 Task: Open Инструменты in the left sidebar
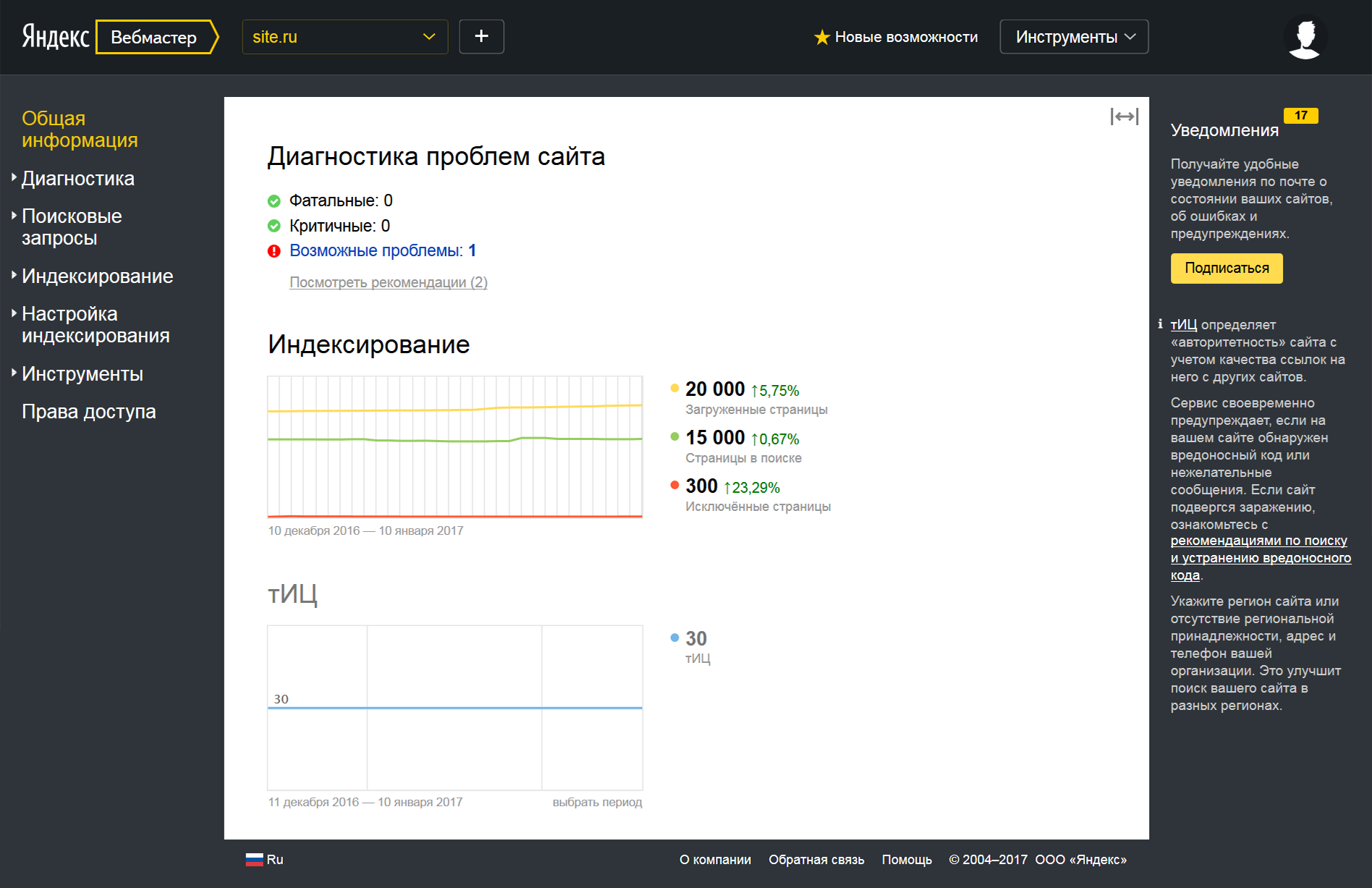[x=82, y=373]
